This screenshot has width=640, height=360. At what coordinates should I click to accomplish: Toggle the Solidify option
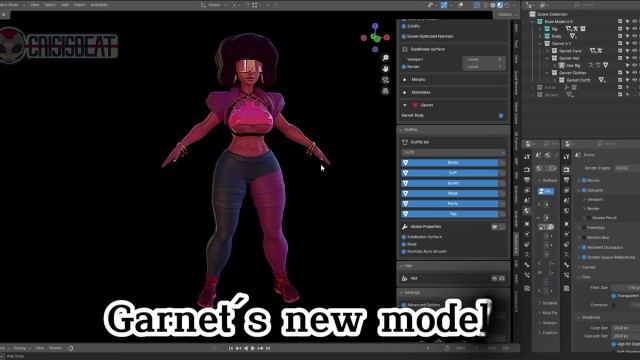click(404, 26)
